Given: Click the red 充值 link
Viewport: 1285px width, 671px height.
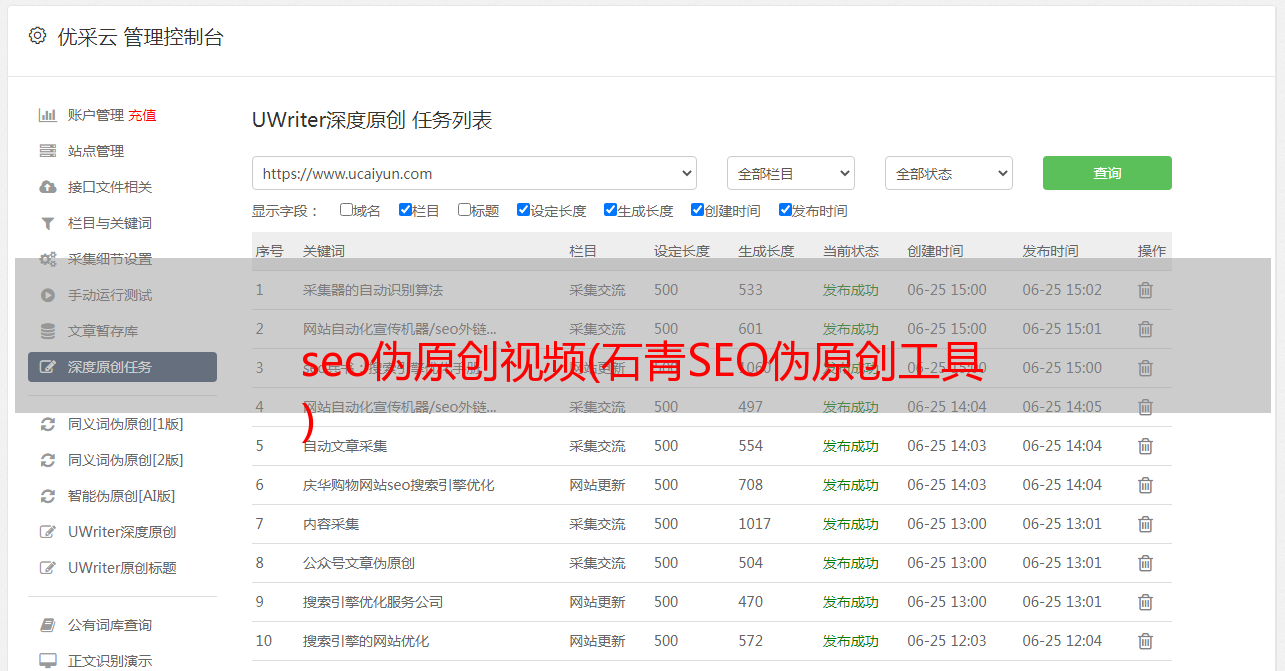Looking at the screenshot, I should 142,115.
